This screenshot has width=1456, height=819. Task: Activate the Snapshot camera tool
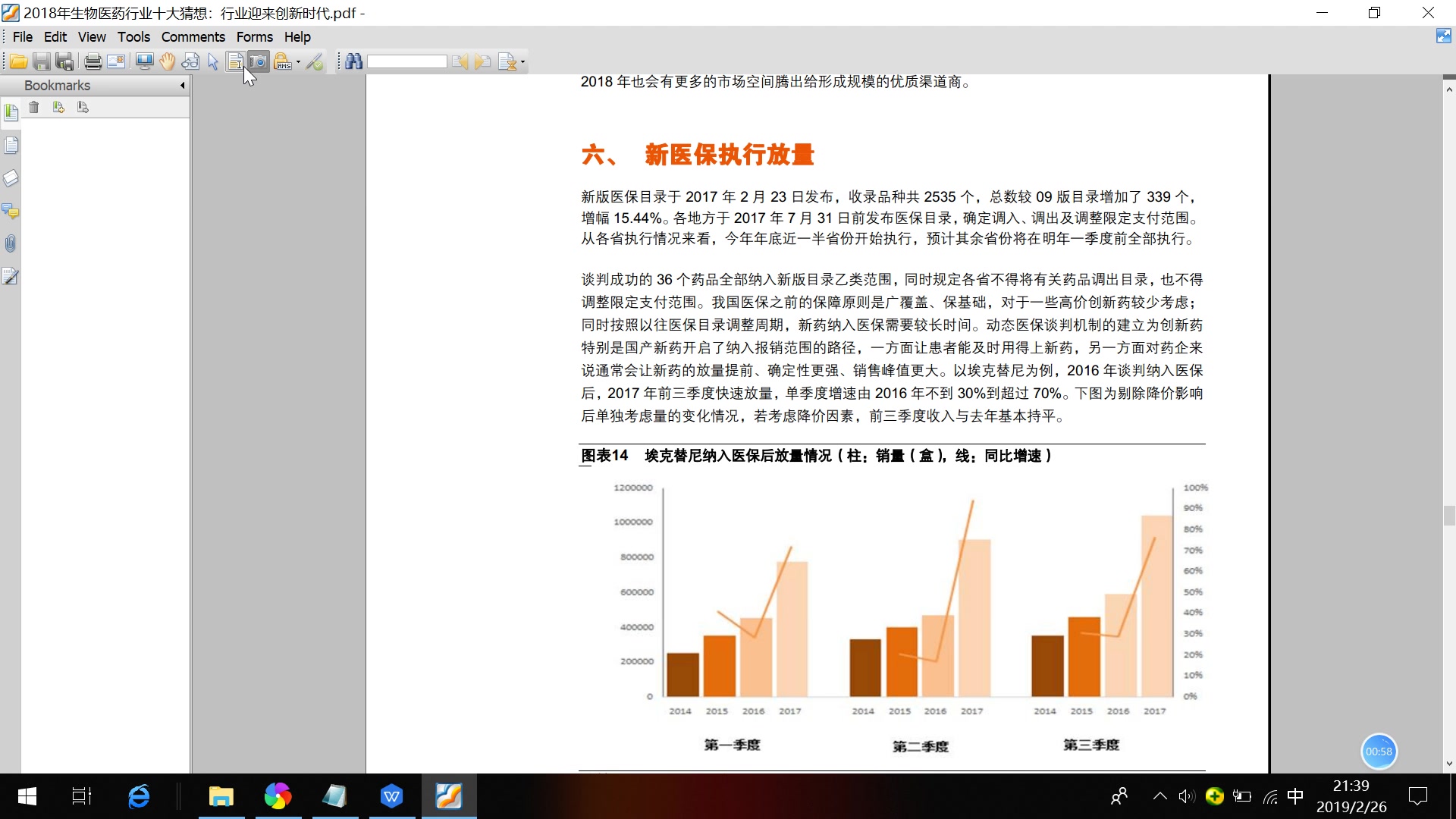[259, 61]
